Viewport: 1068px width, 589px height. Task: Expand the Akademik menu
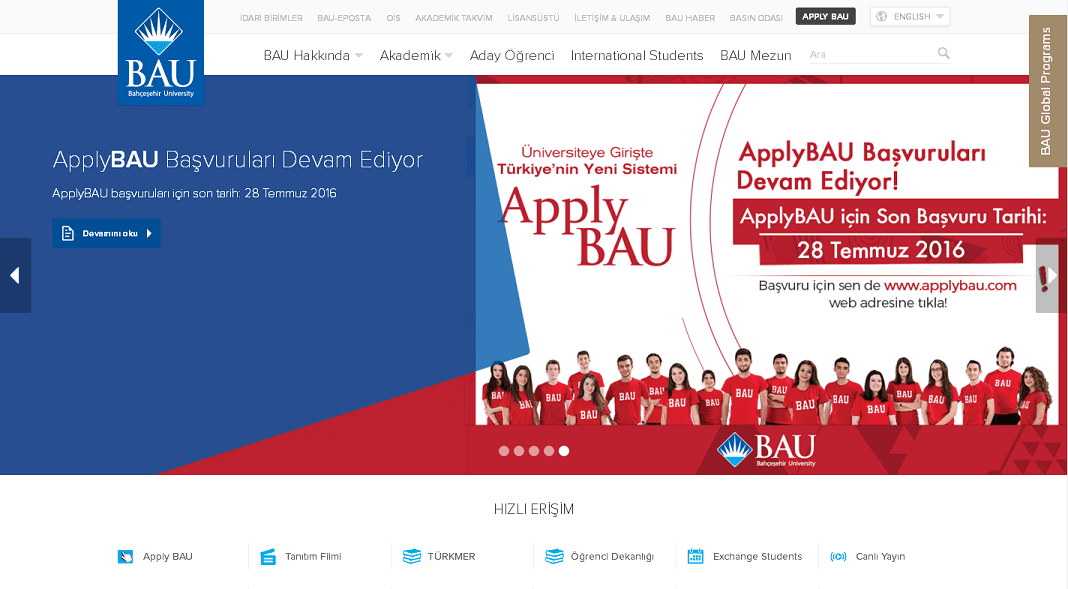[416, 55]
